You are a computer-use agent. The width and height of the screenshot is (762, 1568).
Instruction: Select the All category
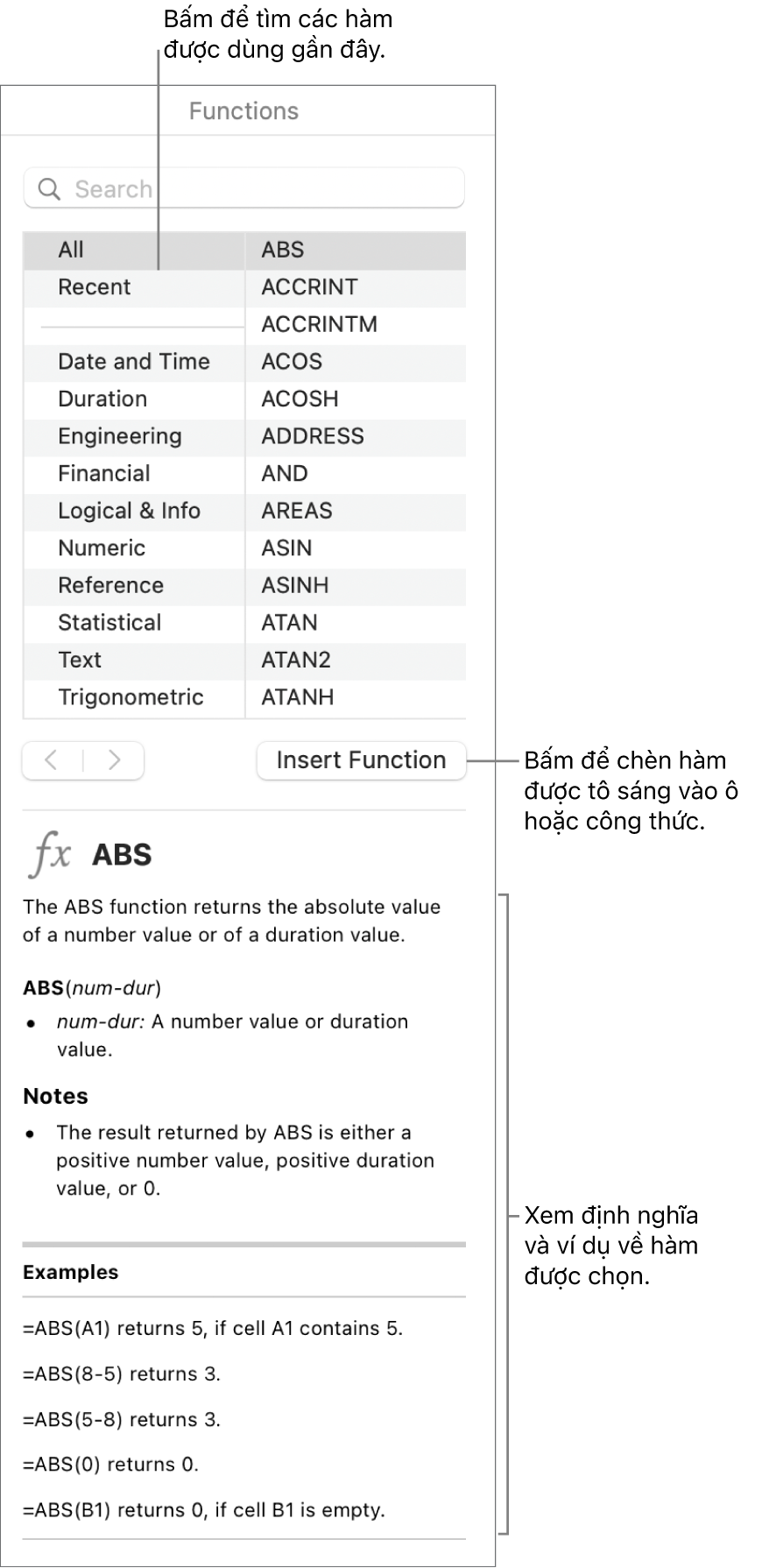71,250
